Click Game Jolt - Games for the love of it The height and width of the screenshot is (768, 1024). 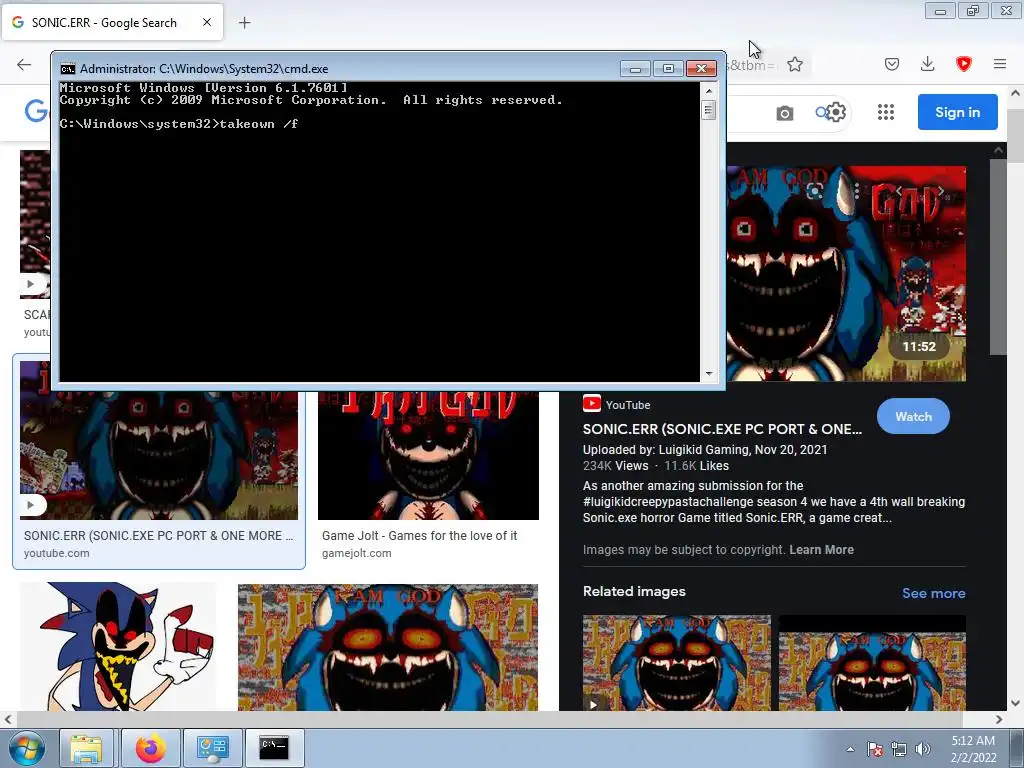coord(419,536)
